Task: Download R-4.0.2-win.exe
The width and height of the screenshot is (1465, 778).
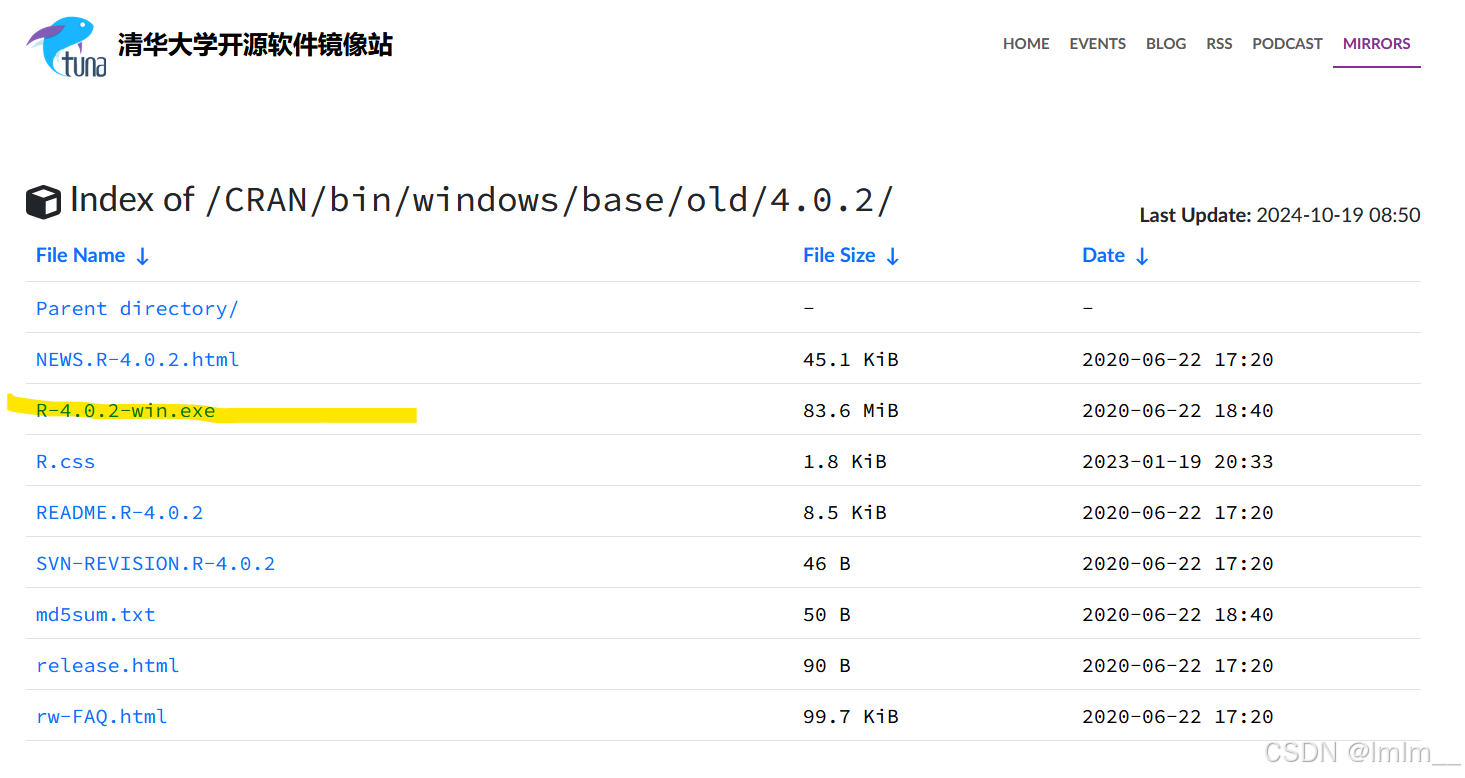Action: point(125,410)
